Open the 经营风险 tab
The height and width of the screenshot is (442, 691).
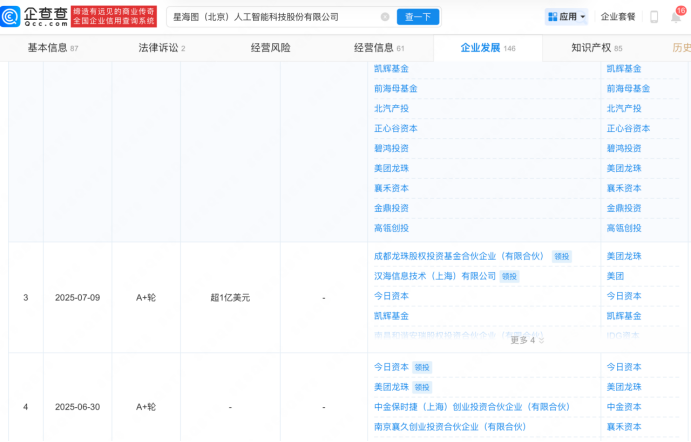pos(270,48)
